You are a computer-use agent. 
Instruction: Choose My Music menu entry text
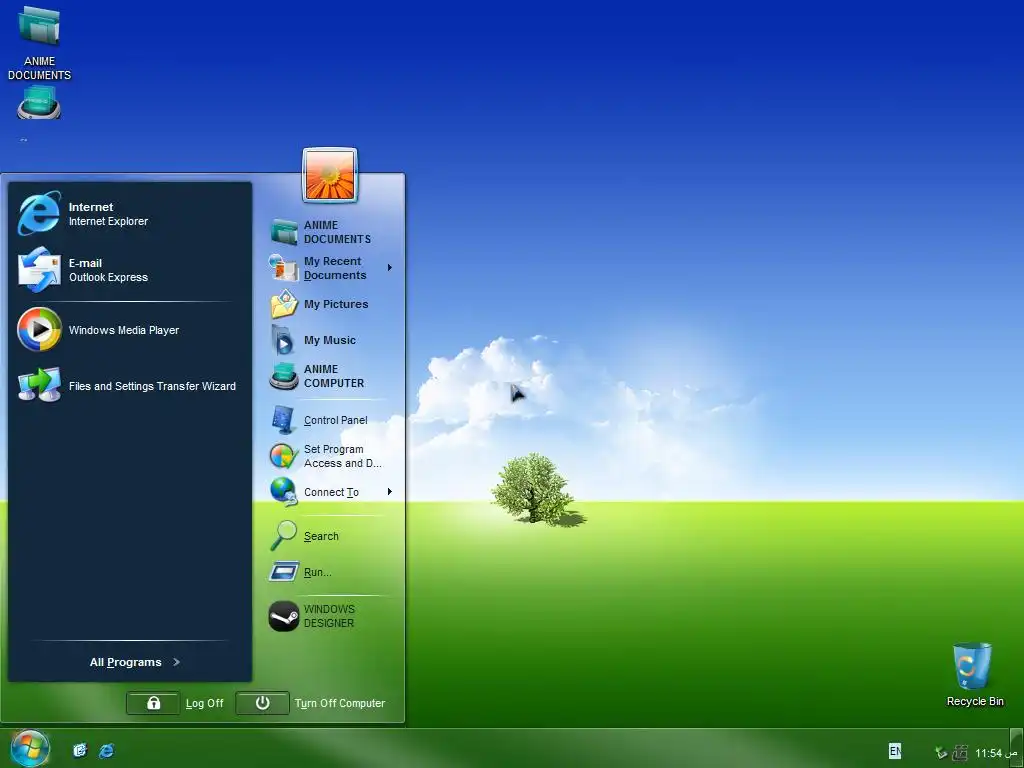330,340
